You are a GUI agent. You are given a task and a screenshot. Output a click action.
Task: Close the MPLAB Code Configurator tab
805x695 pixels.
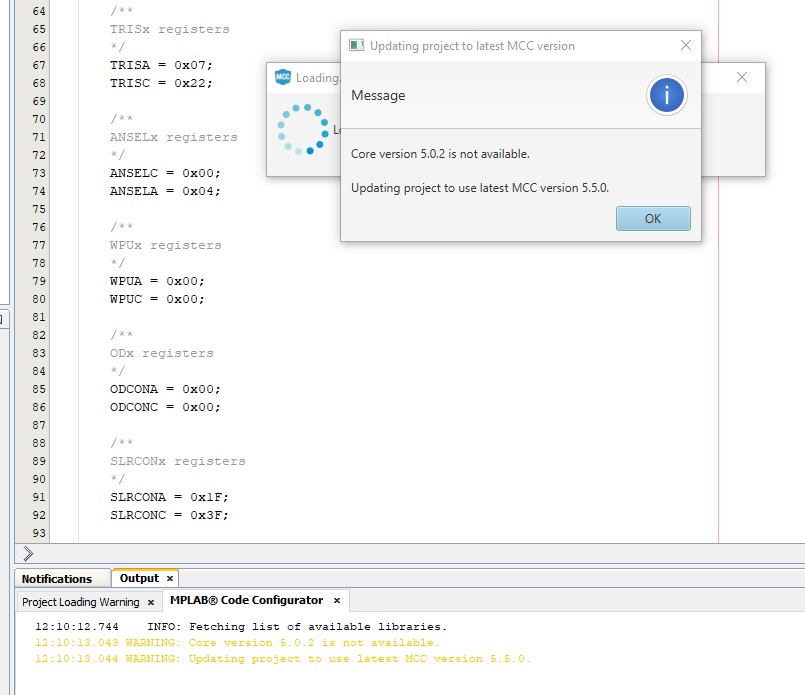coord(337,601)
